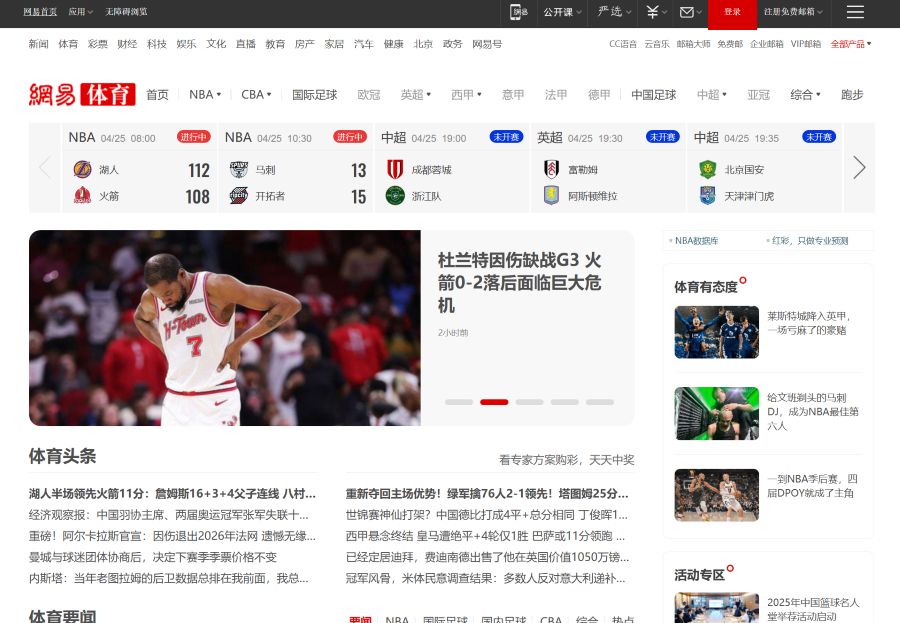This screenshot has height=623, width=900.
Task: Click the mobile app icon in top bar
Action: (x=517, y=12)
